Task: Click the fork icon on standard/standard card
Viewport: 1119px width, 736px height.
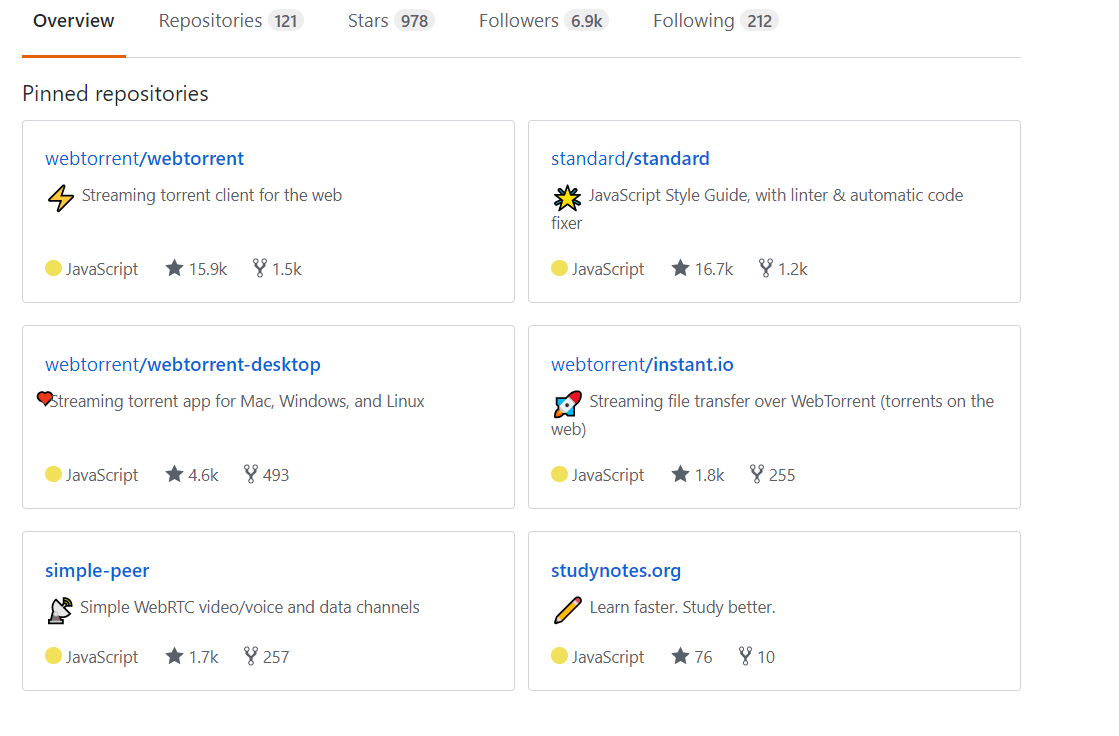Action: [x=766, y=268]
